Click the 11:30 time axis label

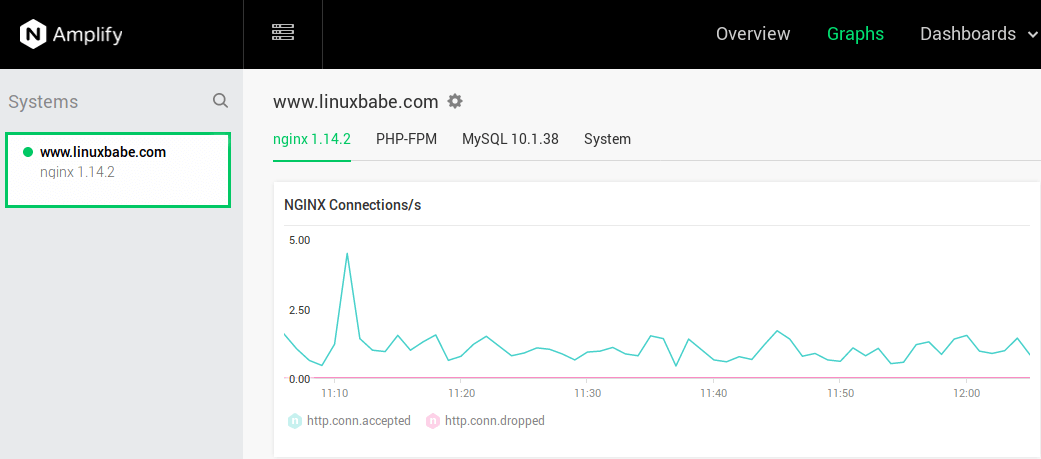(588, 393)
